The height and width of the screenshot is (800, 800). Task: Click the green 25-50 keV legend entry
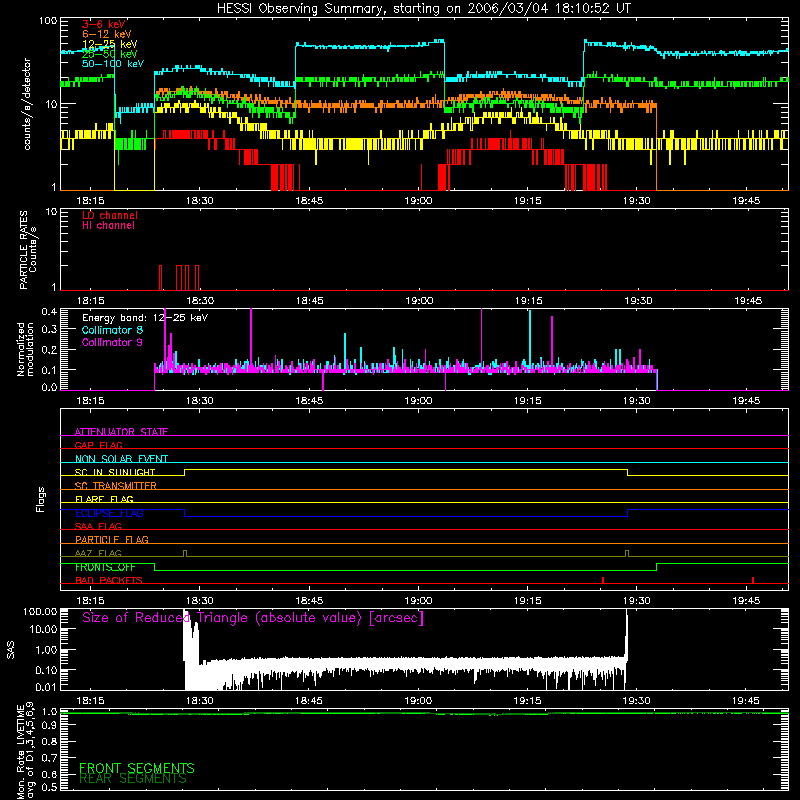pos(110,54)
